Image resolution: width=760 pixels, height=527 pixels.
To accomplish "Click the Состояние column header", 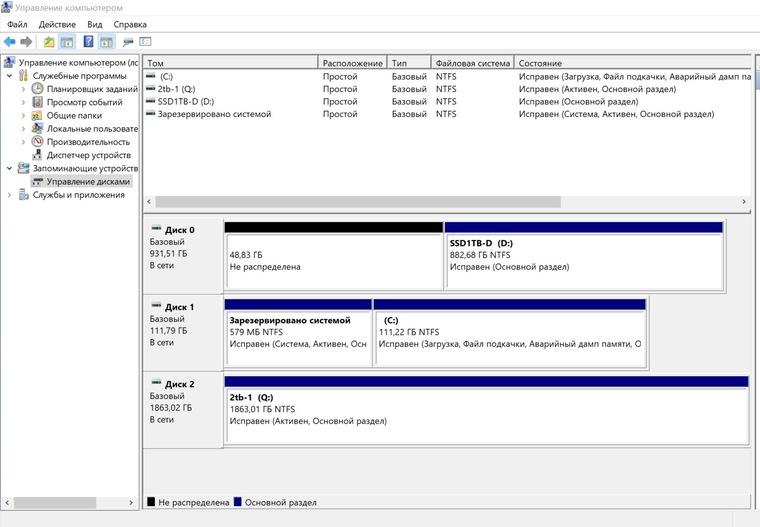I will [x=633, y=63].
